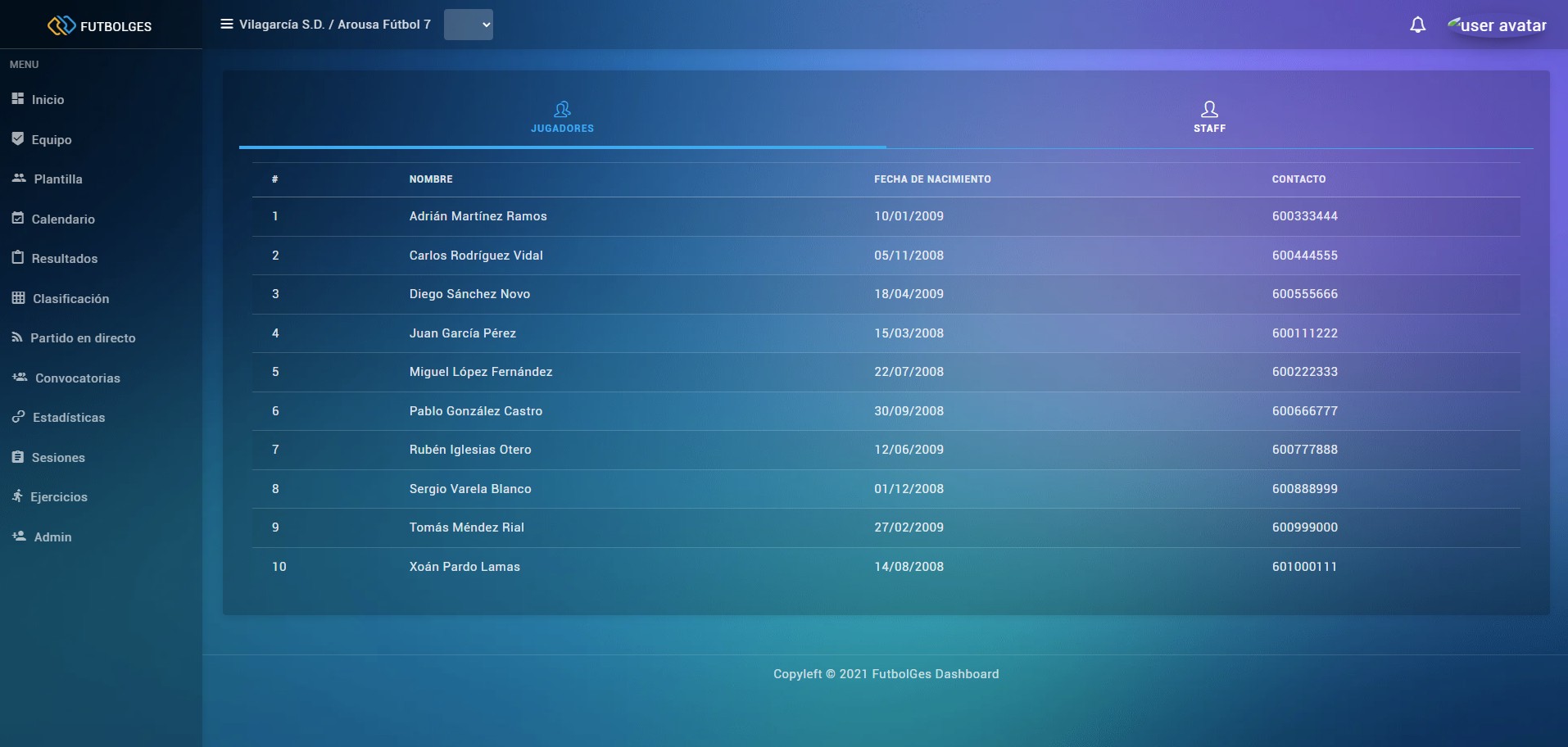Screen dimensions: 1568x747
Task: Click the Sesiones document icon
Action: [x=18, y=457]
